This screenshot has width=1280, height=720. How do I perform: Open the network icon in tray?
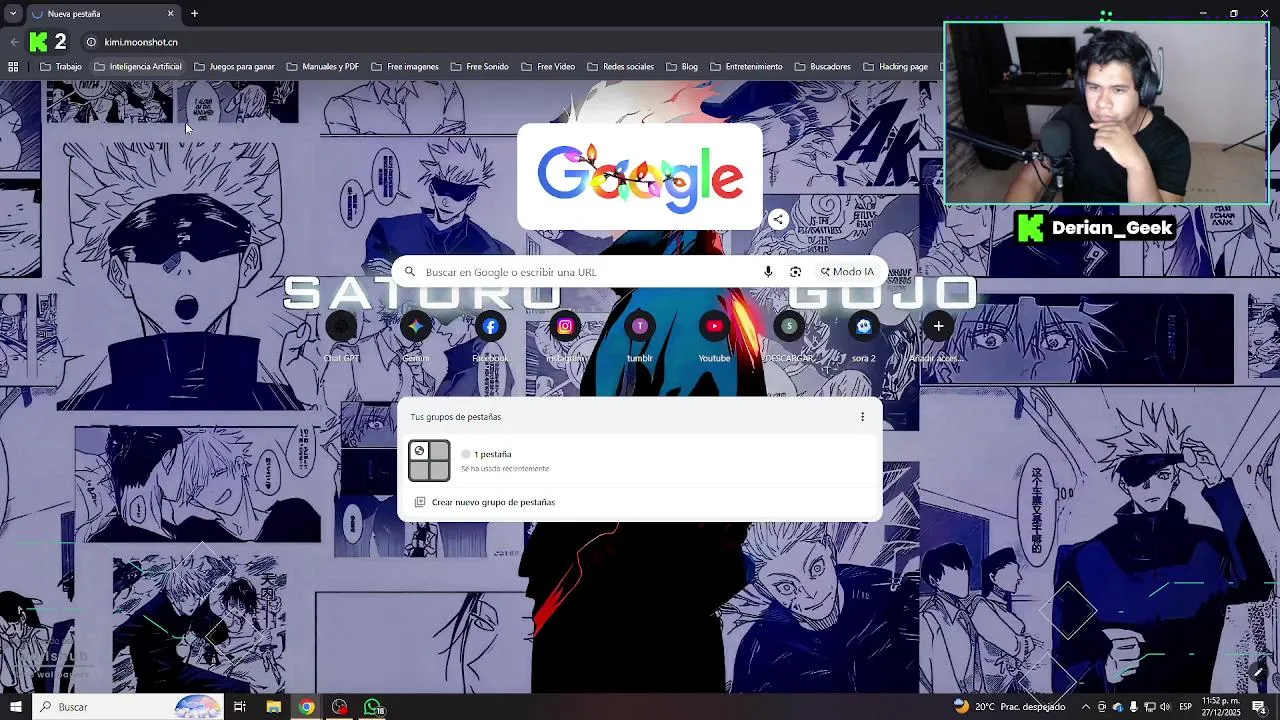tap(1149, 707)
